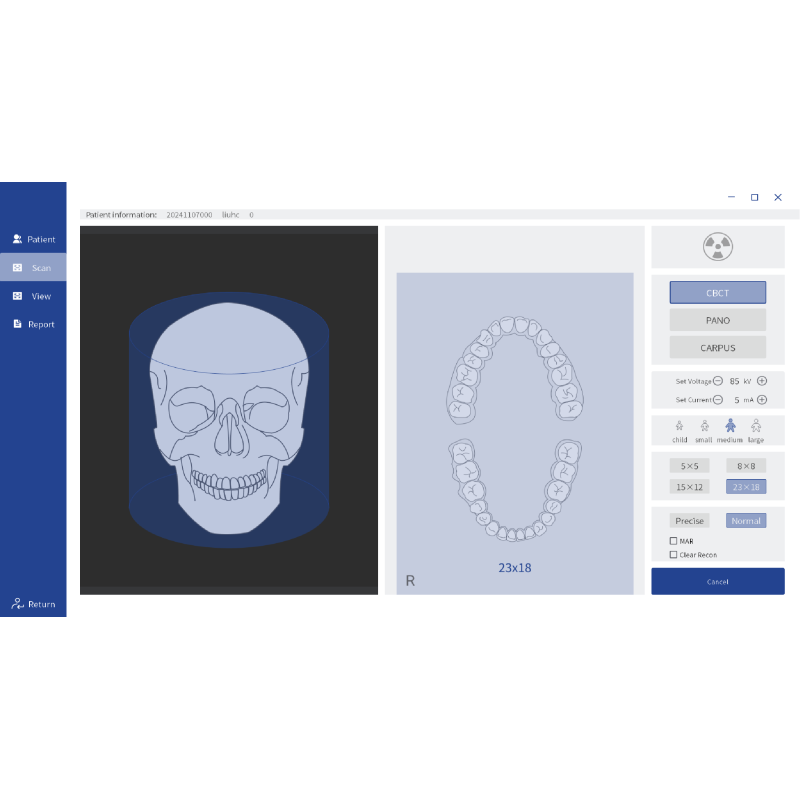Click the skull 3D preview
Viewport: 800px width, 800px height.
[x=229, y=418]
